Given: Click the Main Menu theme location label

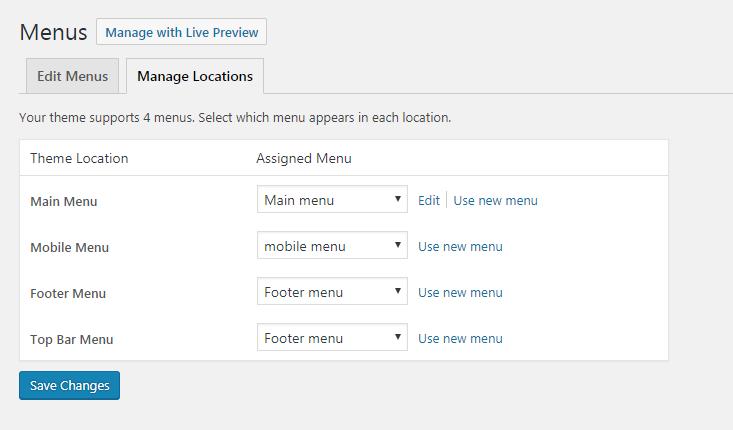Looking at the screenshot, I should 64,201.
